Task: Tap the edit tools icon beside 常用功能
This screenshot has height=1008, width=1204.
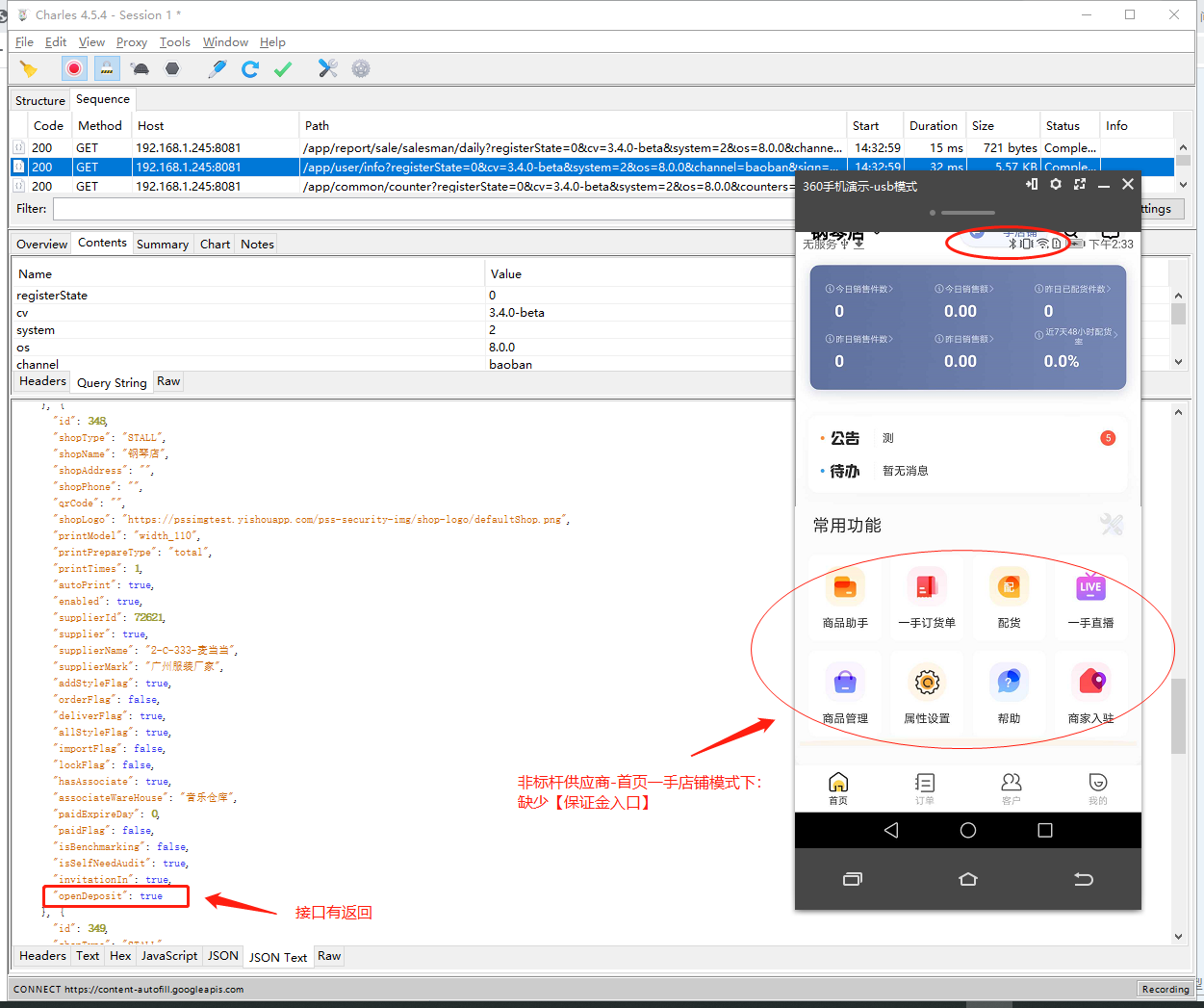Action: point(1112,525)
